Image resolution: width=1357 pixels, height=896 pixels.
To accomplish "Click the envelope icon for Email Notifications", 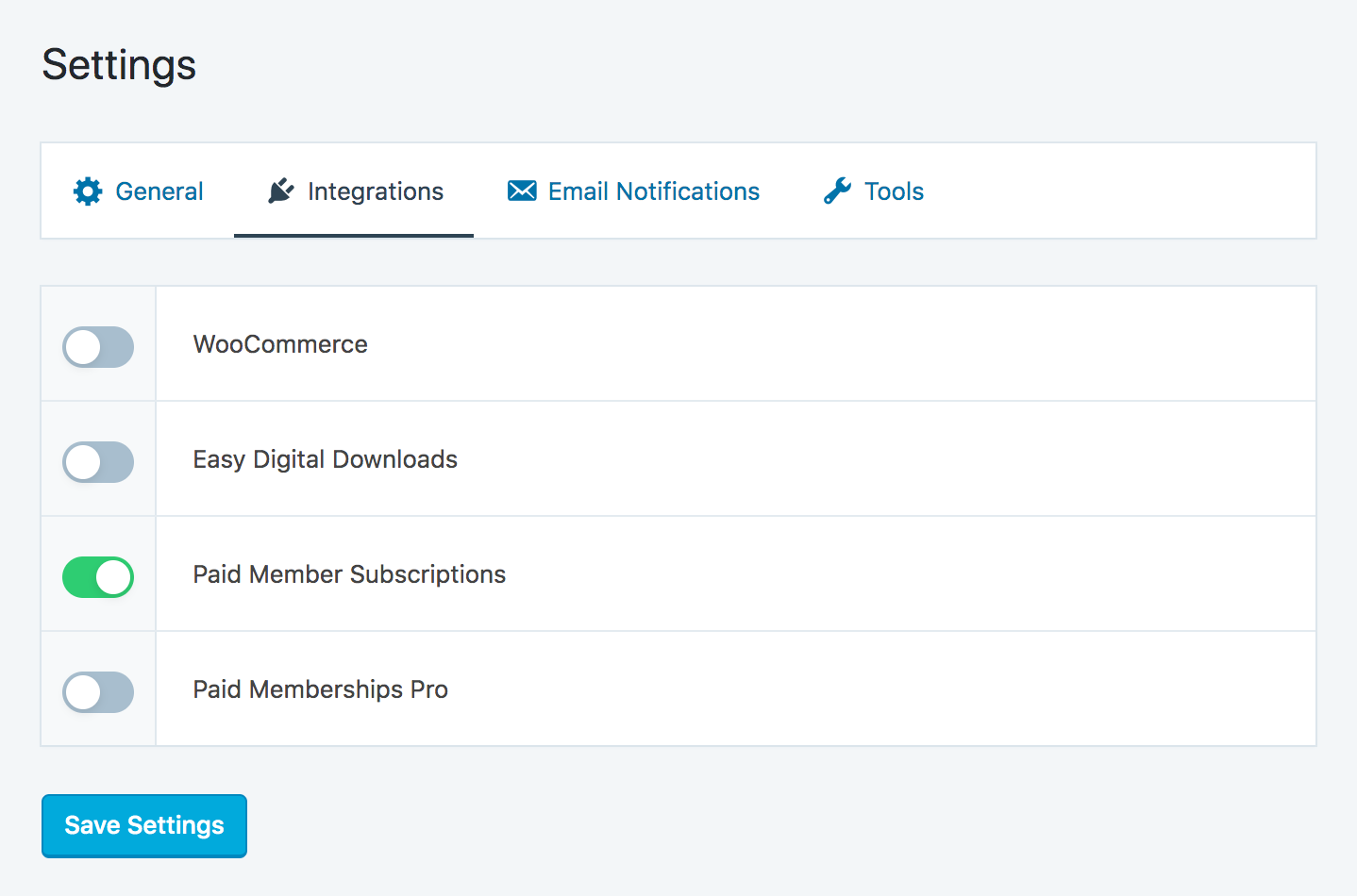I will pyautogui.click(x=522, y=191).
